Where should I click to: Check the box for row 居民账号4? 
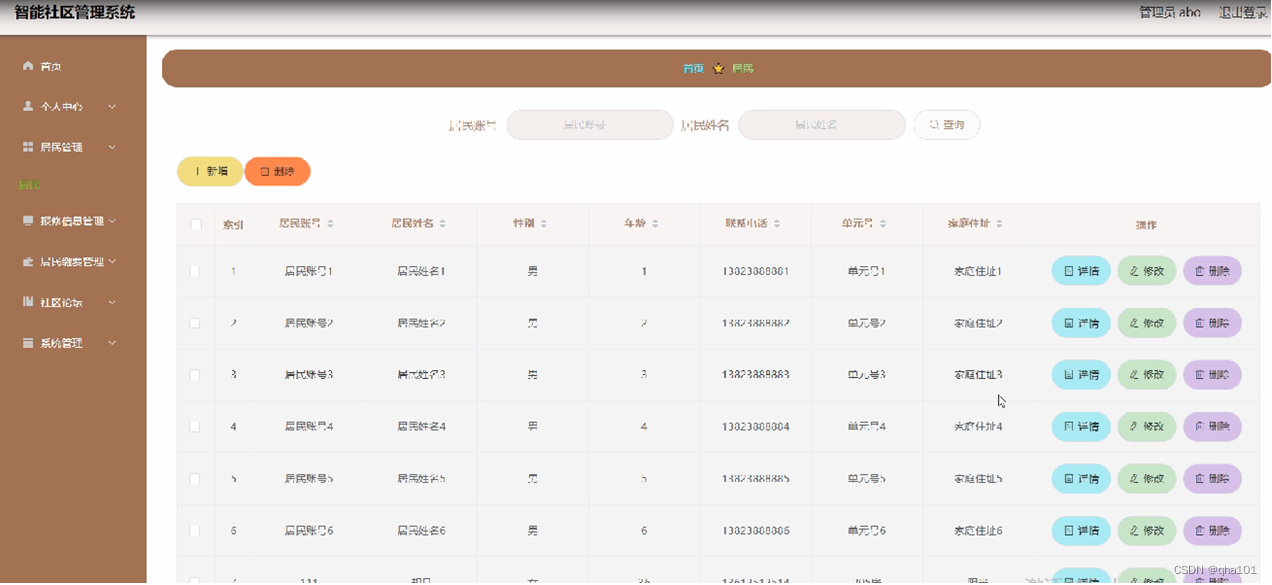195,427
